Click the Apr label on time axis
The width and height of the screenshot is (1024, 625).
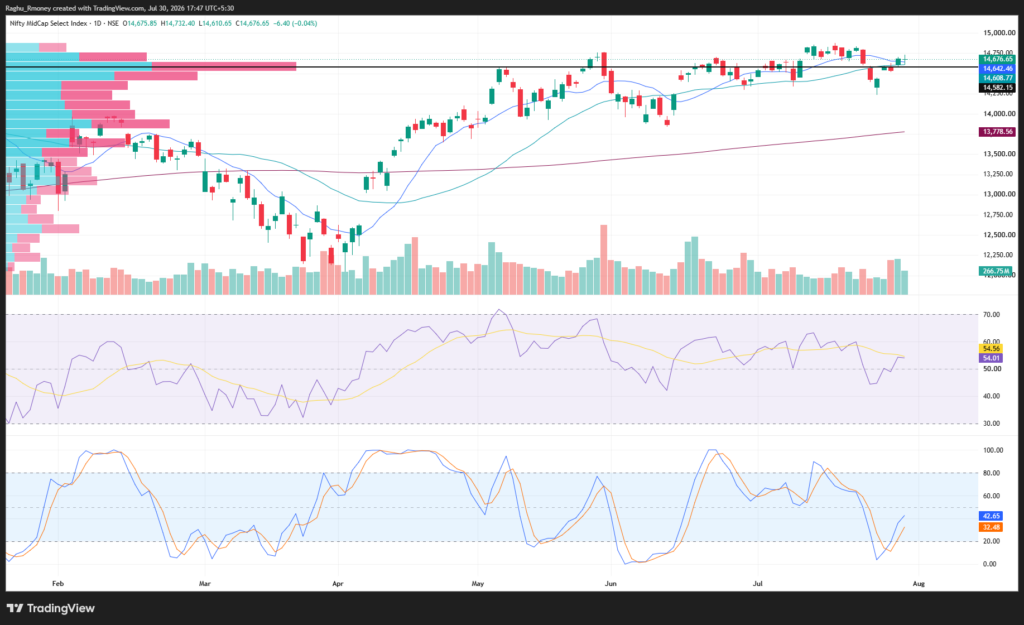point(338,584)
